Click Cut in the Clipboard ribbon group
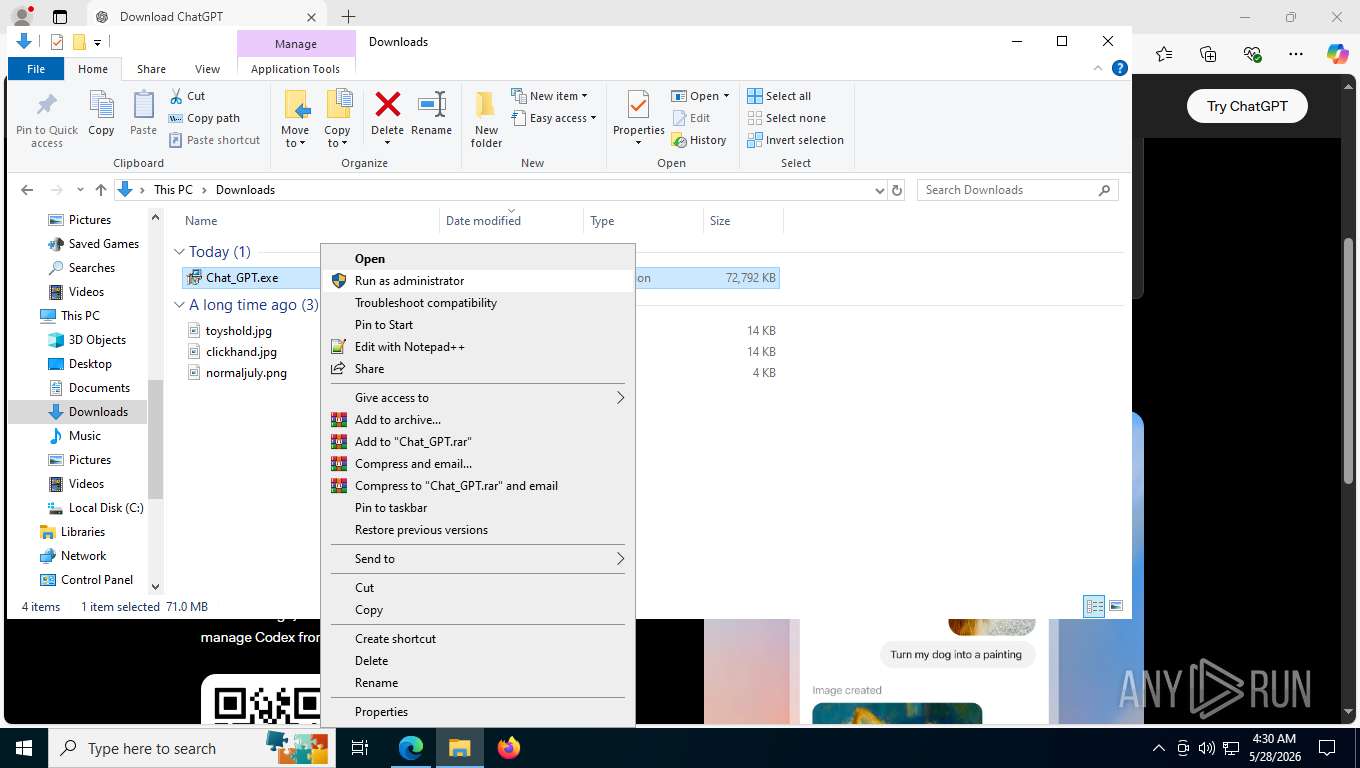 [x=186, y=96]
